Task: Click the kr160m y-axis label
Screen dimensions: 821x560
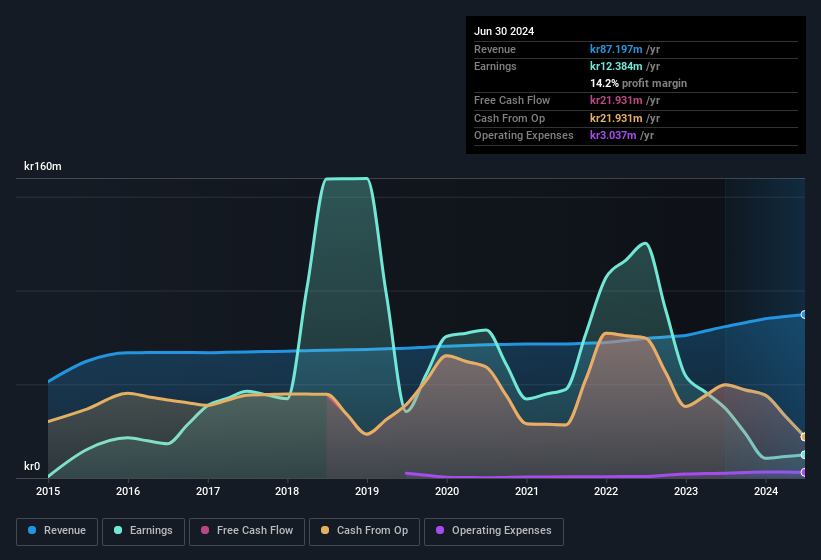Action: [x=43, y=166]
